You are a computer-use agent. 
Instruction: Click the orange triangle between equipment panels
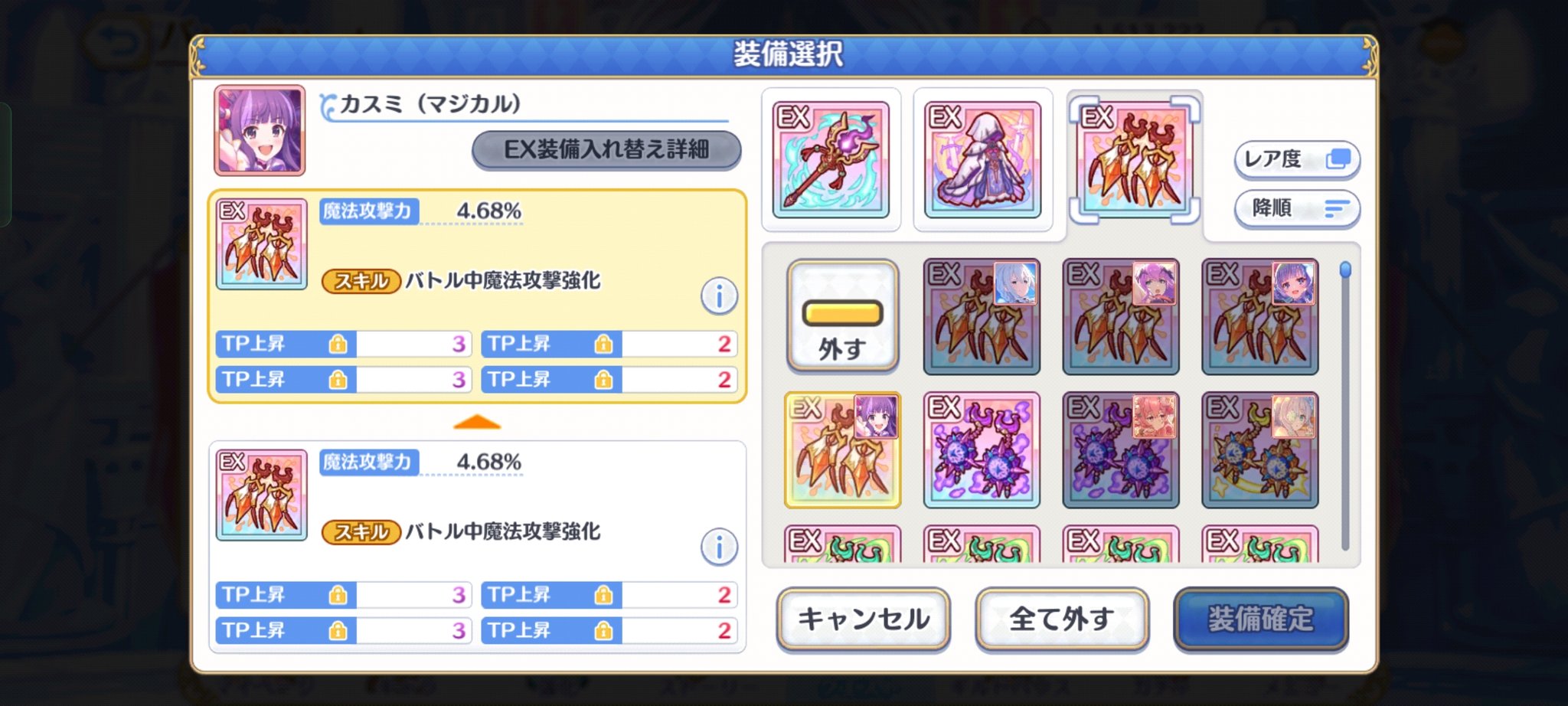point(477,422)
